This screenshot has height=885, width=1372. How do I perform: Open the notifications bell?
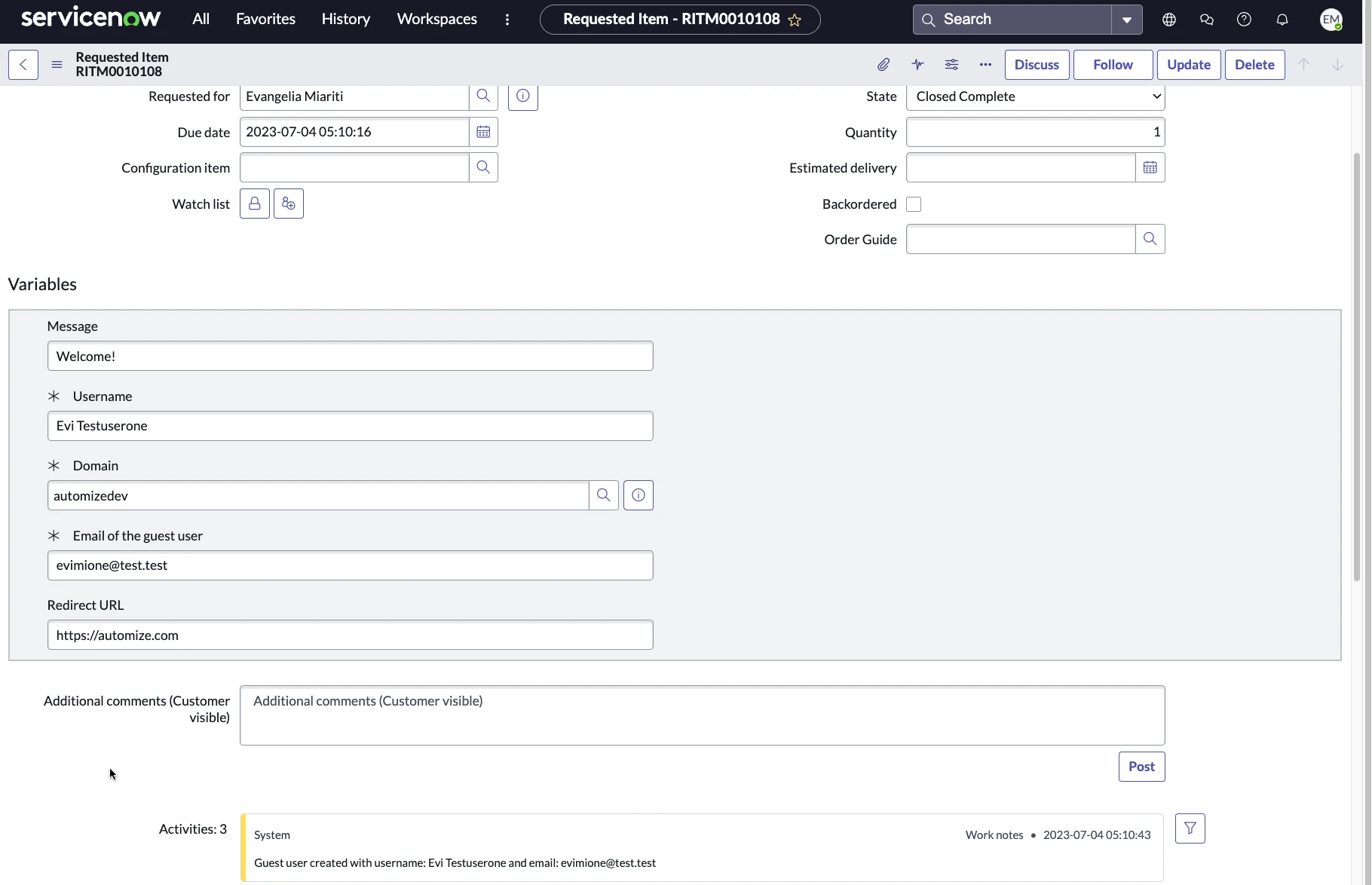tap(1282, 20)
